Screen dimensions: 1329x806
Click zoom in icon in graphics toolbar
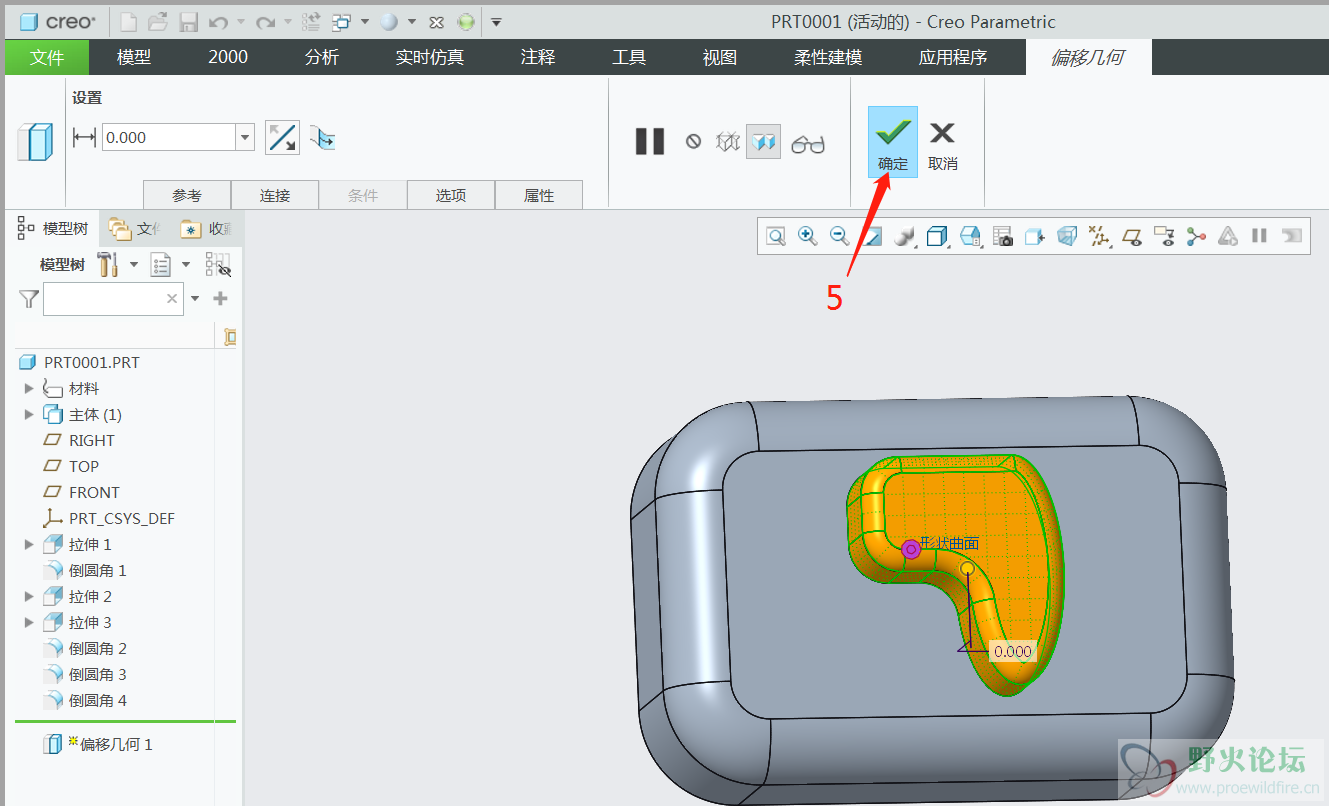pos(807,236)
